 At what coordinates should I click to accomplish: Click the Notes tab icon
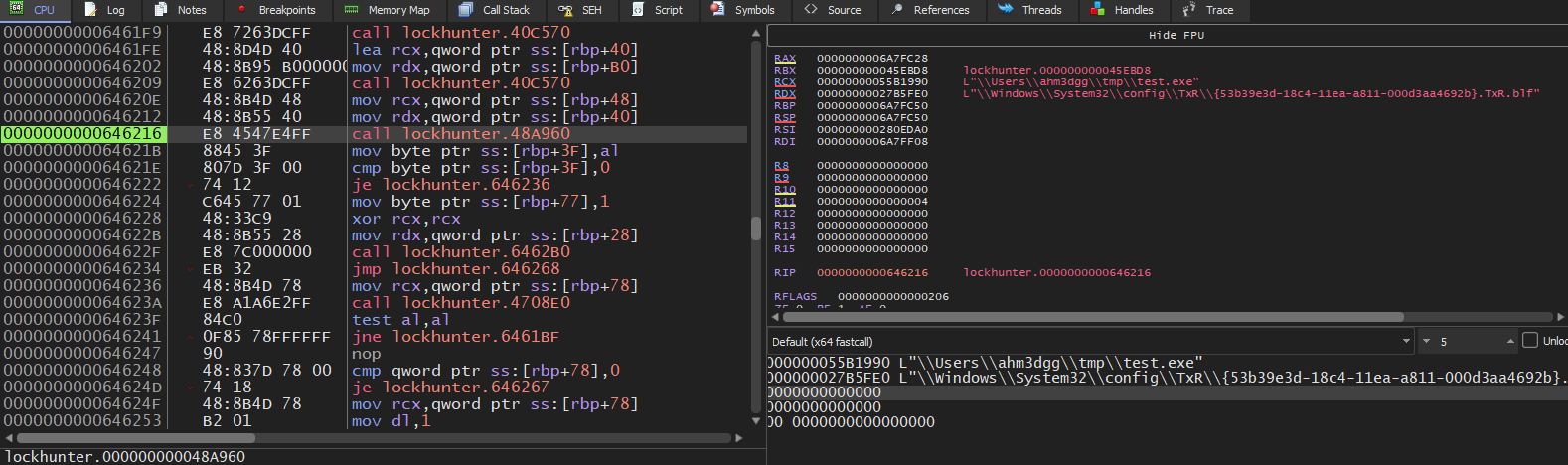coord(161,10)
